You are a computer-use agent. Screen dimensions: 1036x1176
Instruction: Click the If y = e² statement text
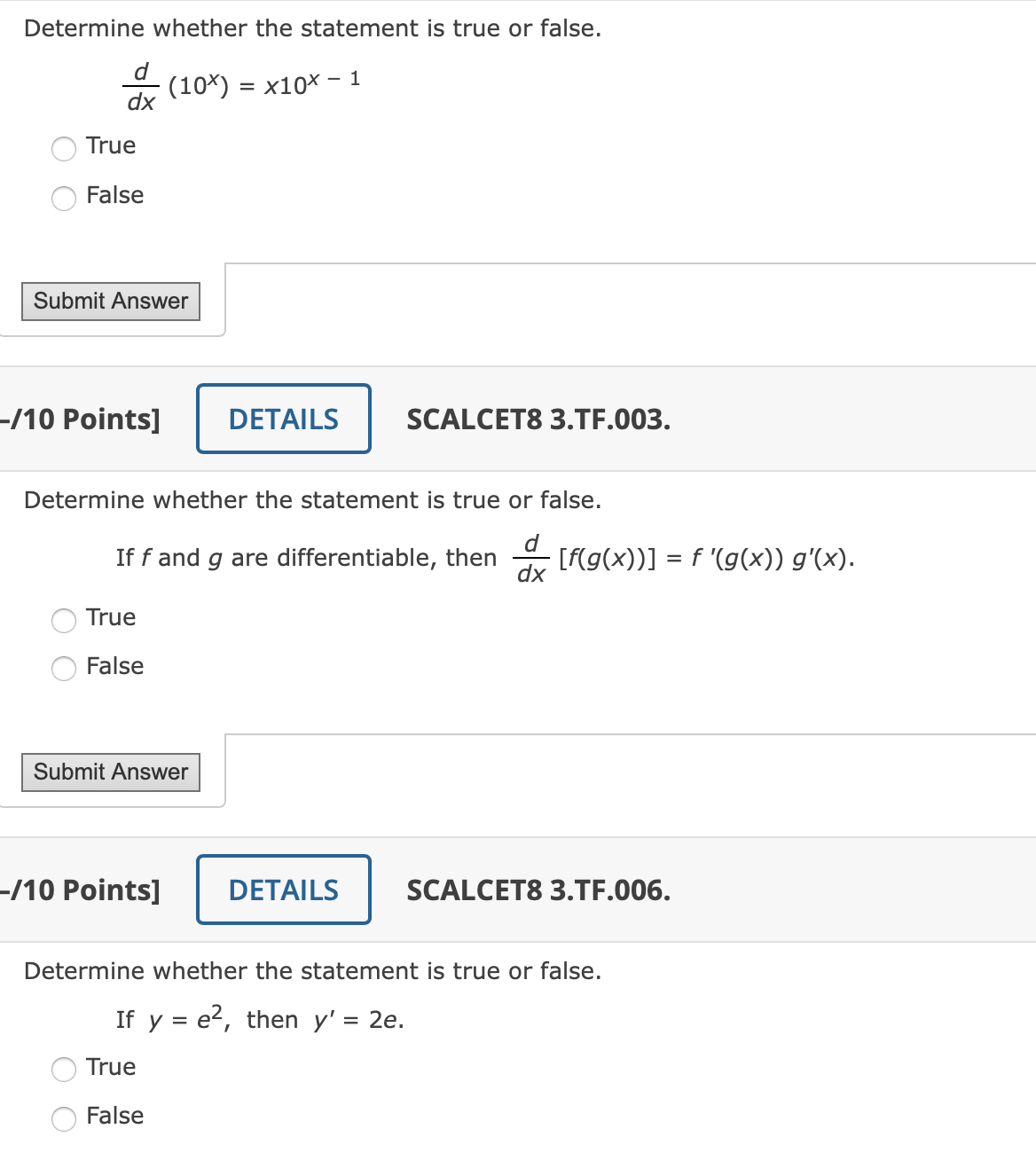click(259, 1018)
